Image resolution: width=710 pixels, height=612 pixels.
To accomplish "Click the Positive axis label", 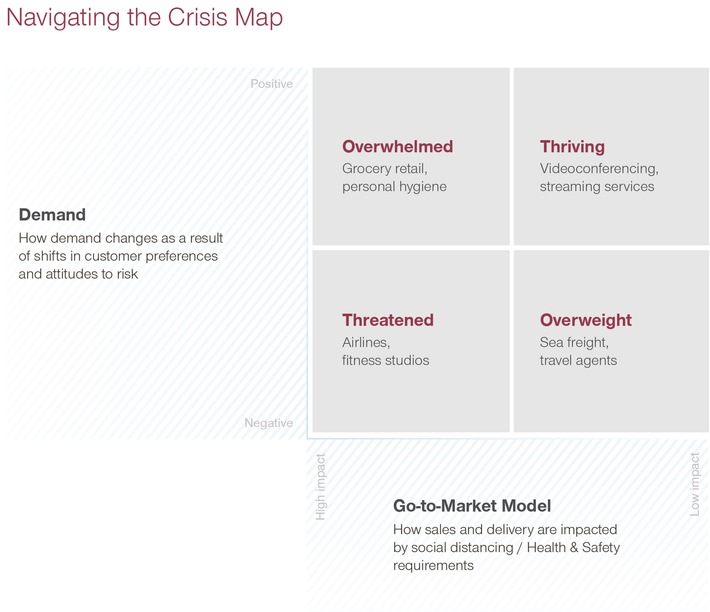I will pyautogui.click(x=271, y=84).
